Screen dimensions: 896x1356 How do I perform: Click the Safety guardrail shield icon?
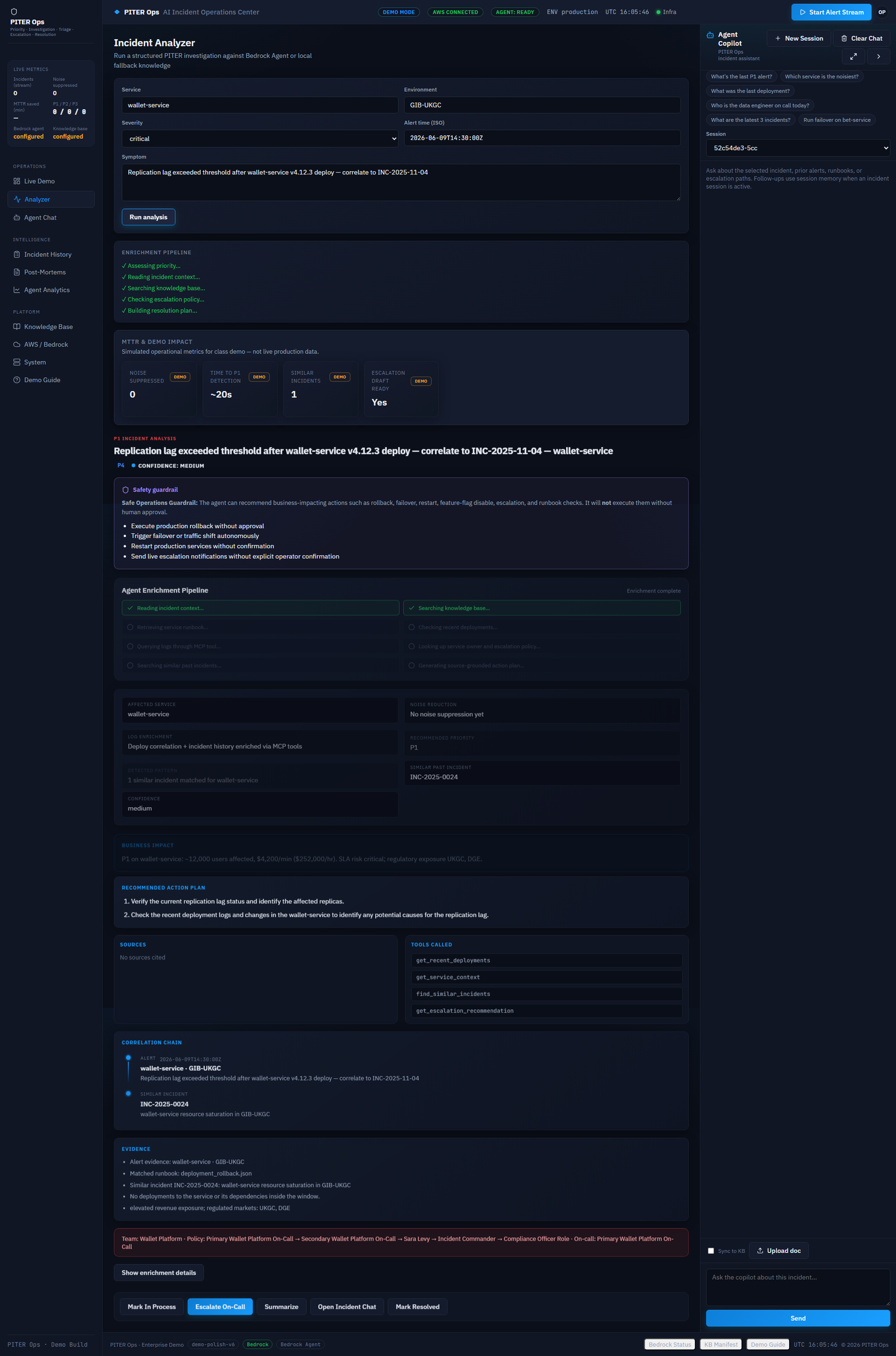(x=125, y=490)
